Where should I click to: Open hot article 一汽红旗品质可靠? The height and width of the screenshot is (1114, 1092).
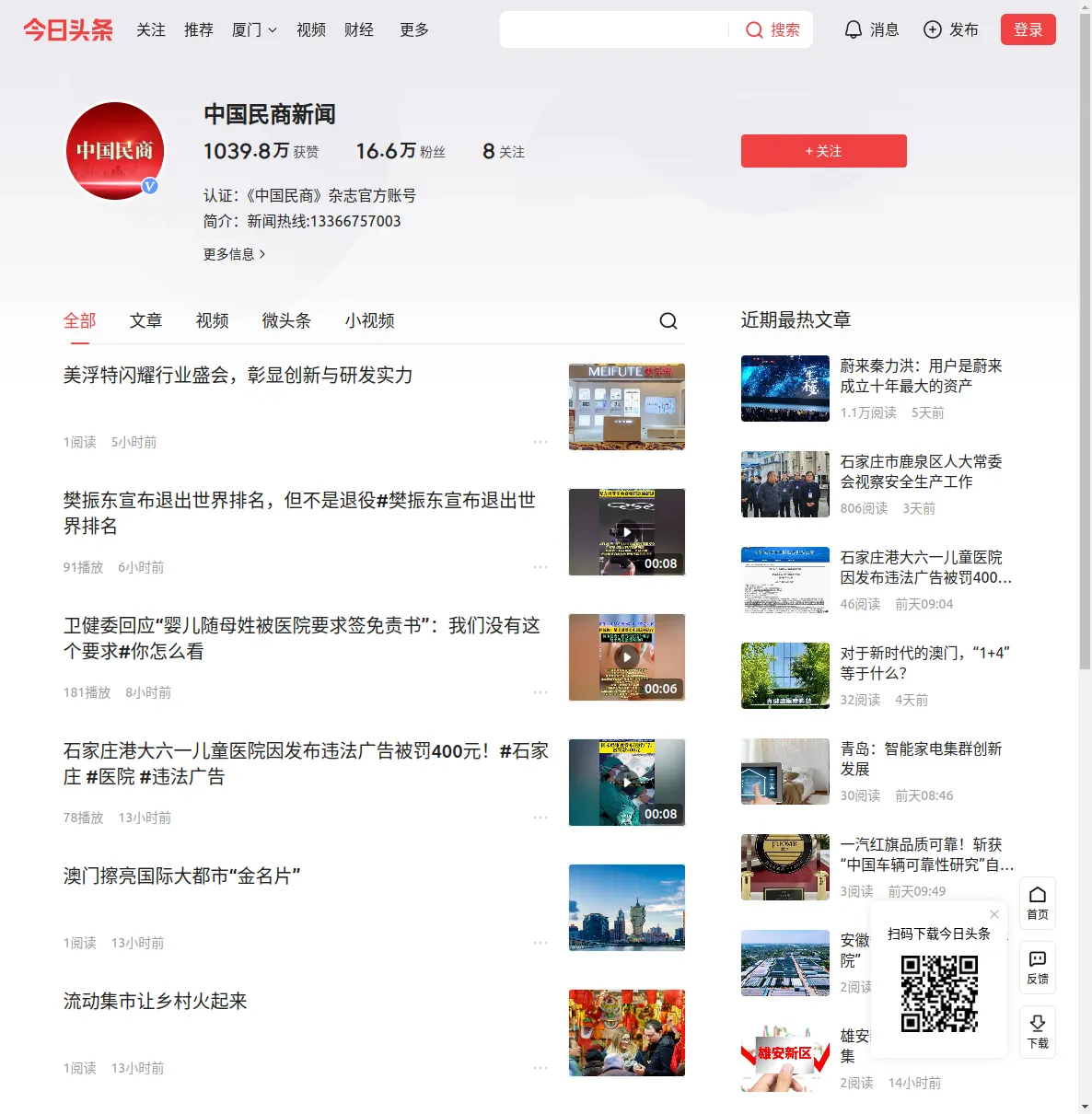pyautogui.click(x=927, y=854)
